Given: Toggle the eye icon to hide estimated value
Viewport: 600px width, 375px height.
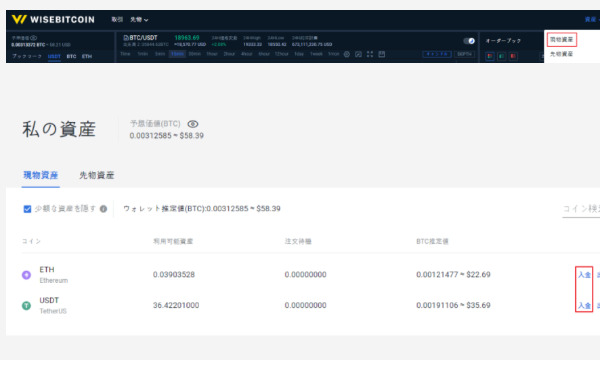Looking at the screenshot, I should [x=193, y=124].
